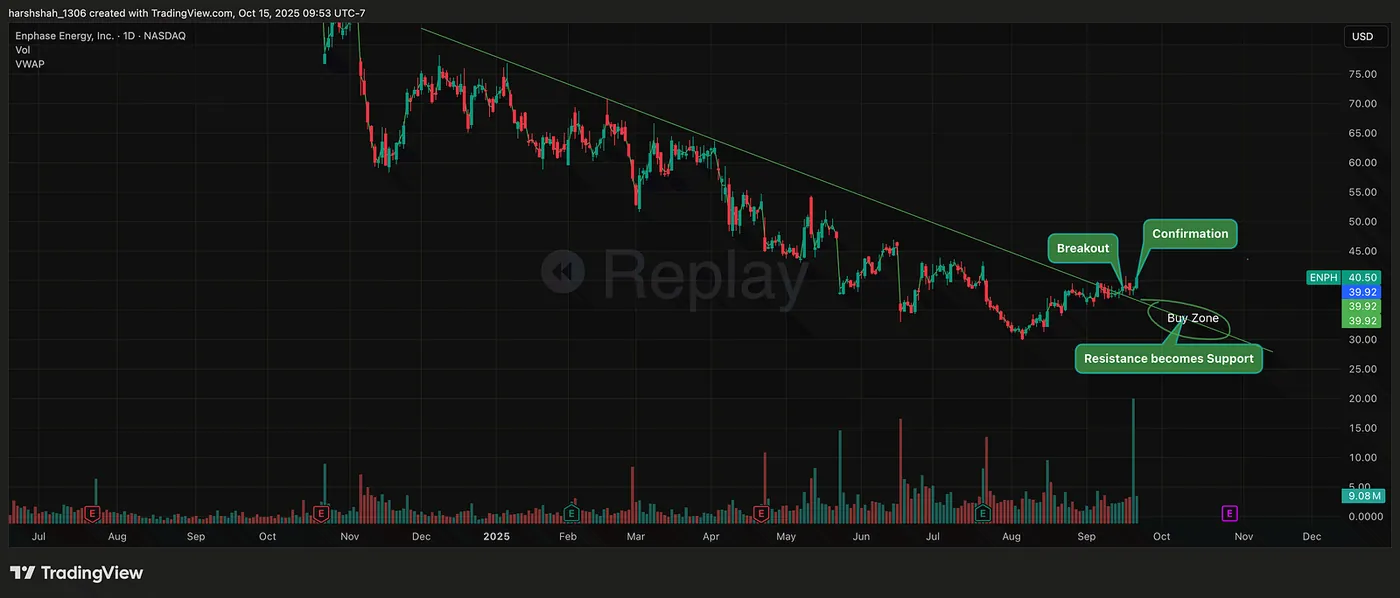The width and height of the screenshot is (1400, 598).
Task: Click the blue 39.92 price label
Action: point(1363,292)
